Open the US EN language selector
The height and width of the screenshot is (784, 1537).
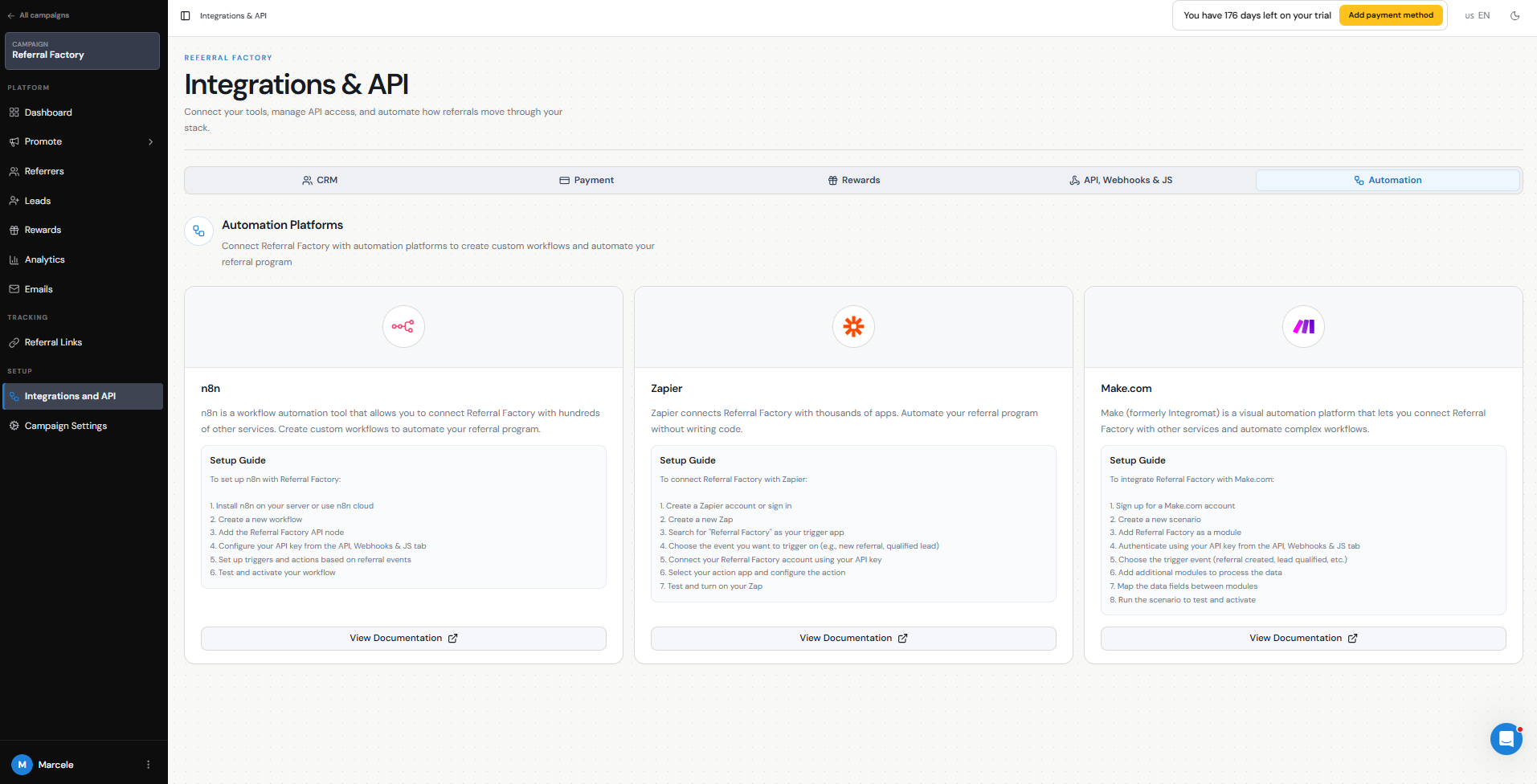(1477, 15)
